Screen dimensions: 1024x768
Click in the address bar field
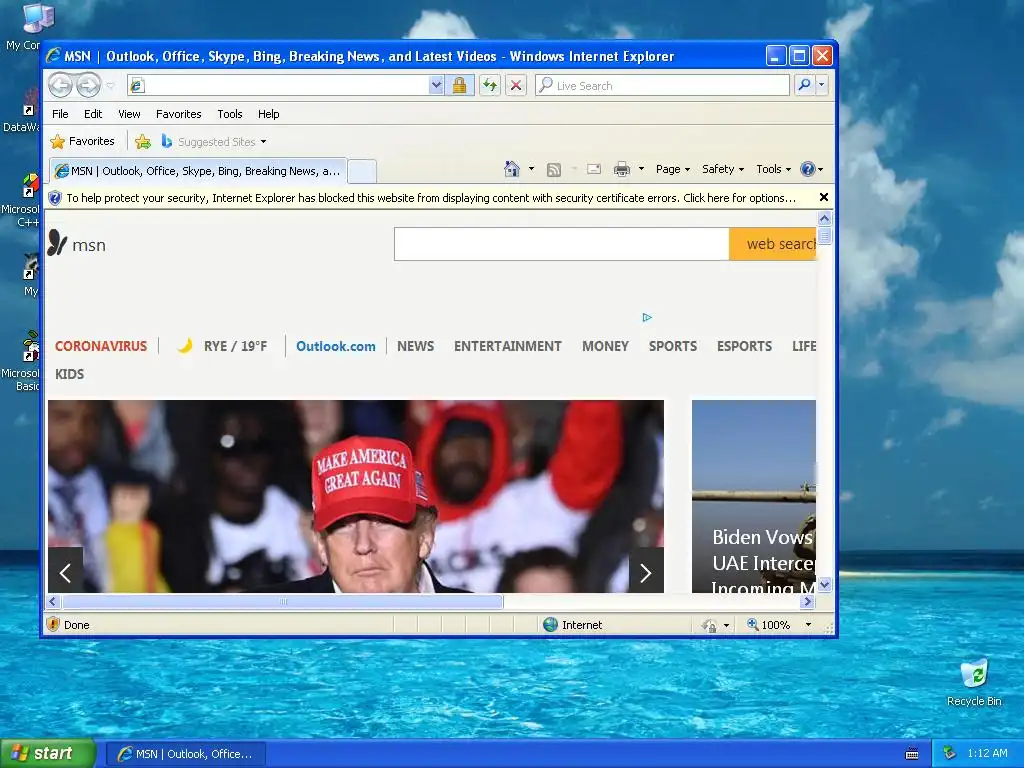pyautogui.click(x=279, y=86)
